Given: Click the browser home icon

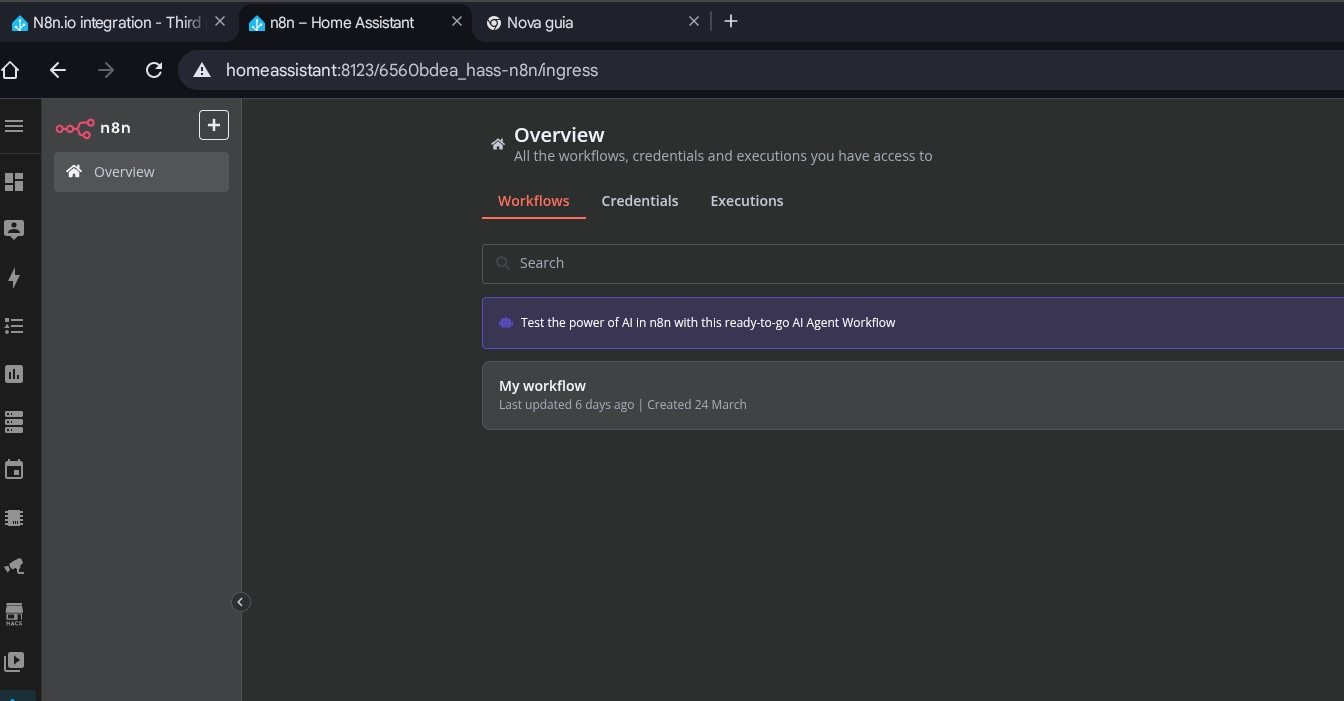Looking at the screenshot, I should (10, 70).
